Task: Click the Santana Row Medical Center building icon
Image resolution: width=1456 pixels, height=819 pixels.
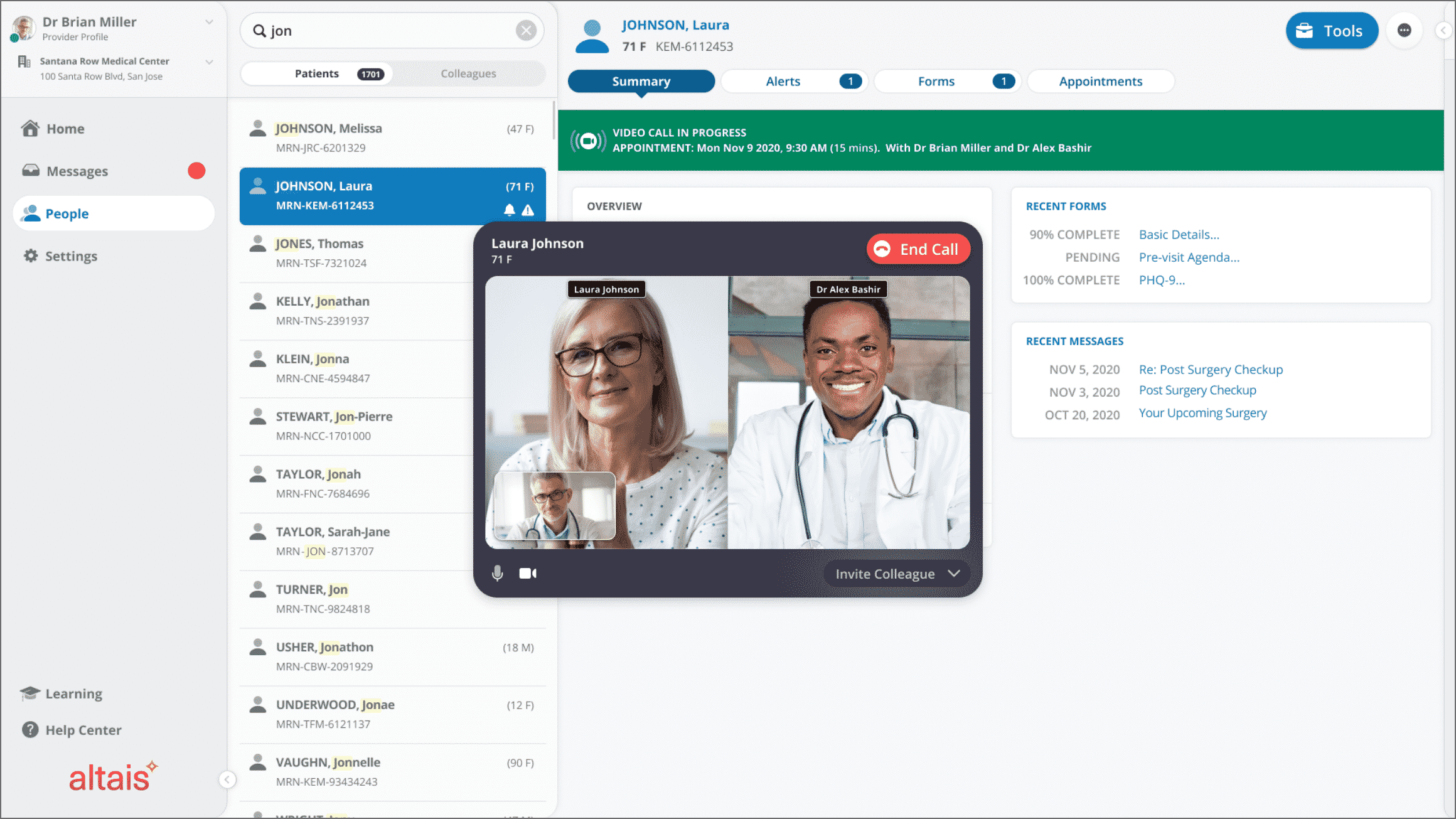Action: click(24, 62)
